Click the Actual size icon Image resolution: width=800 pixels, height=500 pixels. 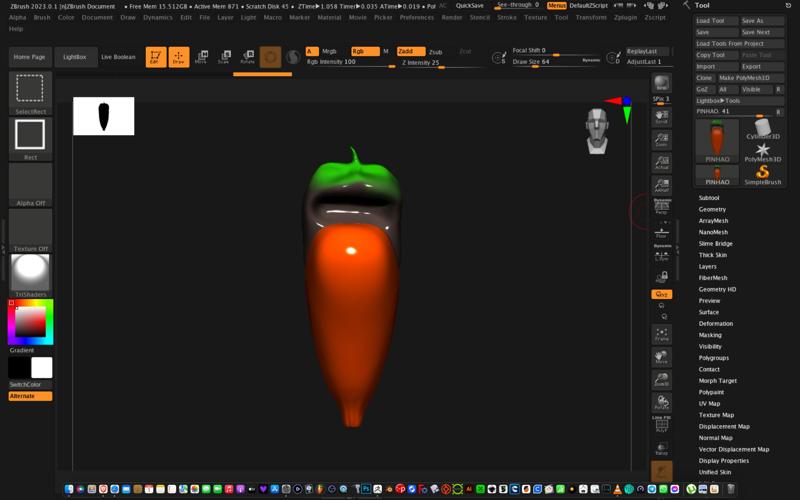tap(661, 162)
